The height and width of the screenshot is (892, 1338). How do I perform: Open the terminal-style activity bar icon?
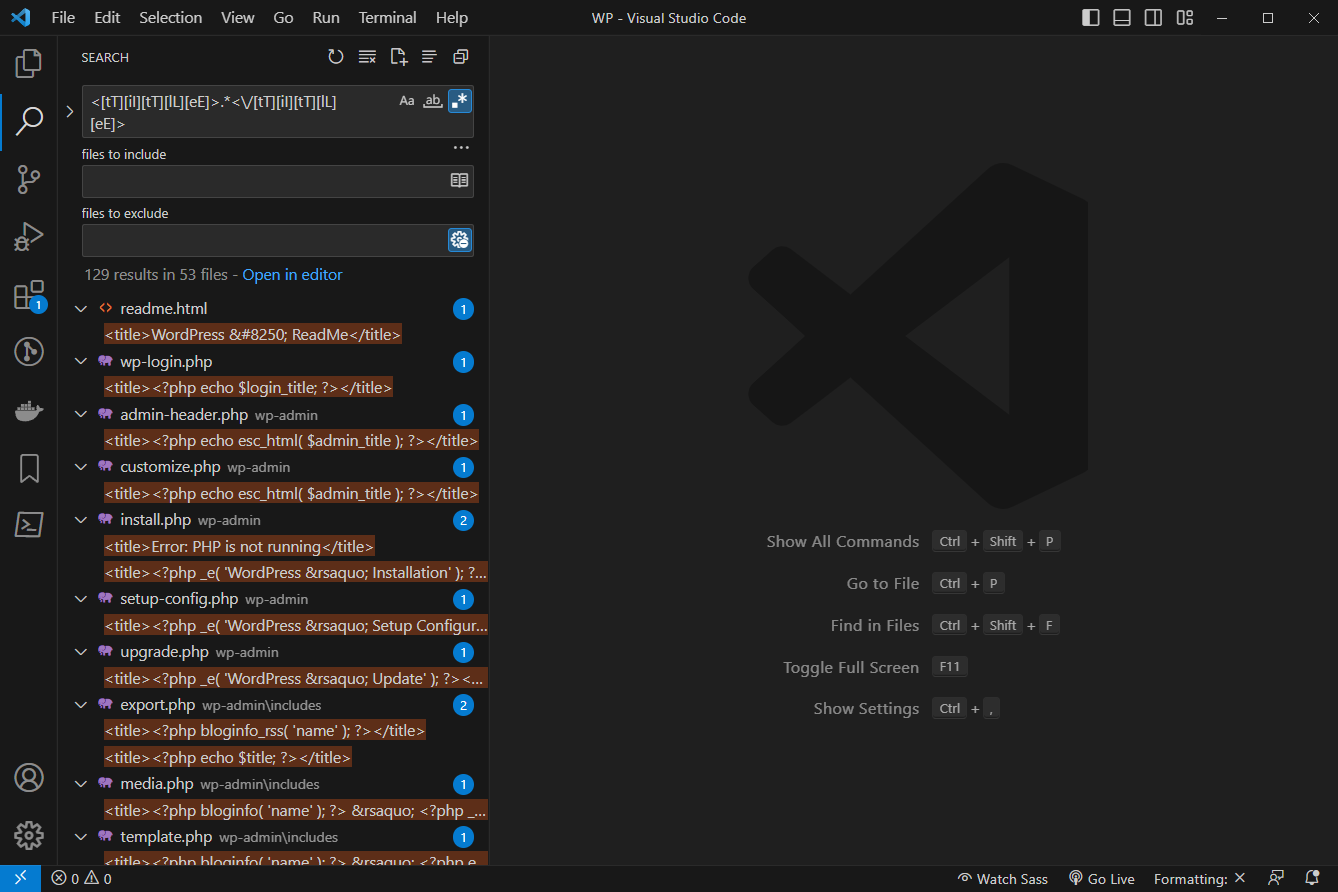click(29, 525)
